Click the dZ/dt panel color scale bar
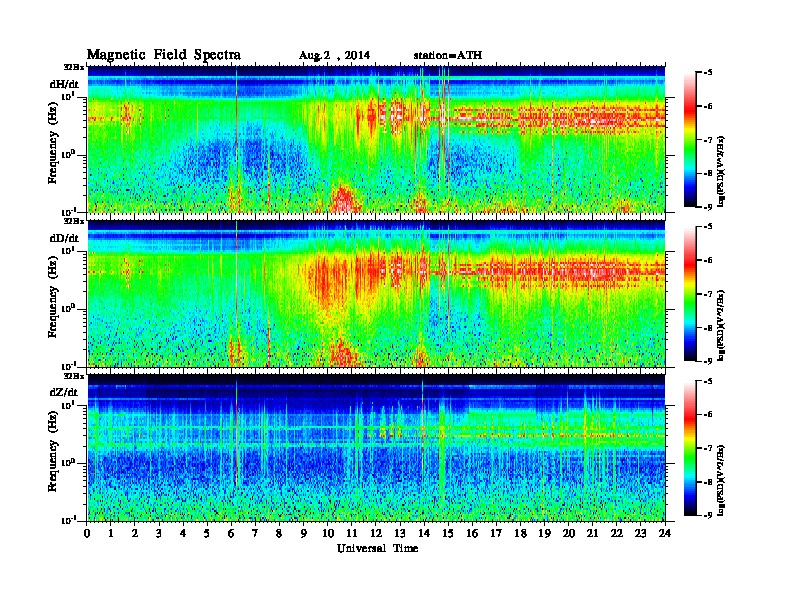 click(690, 448)
